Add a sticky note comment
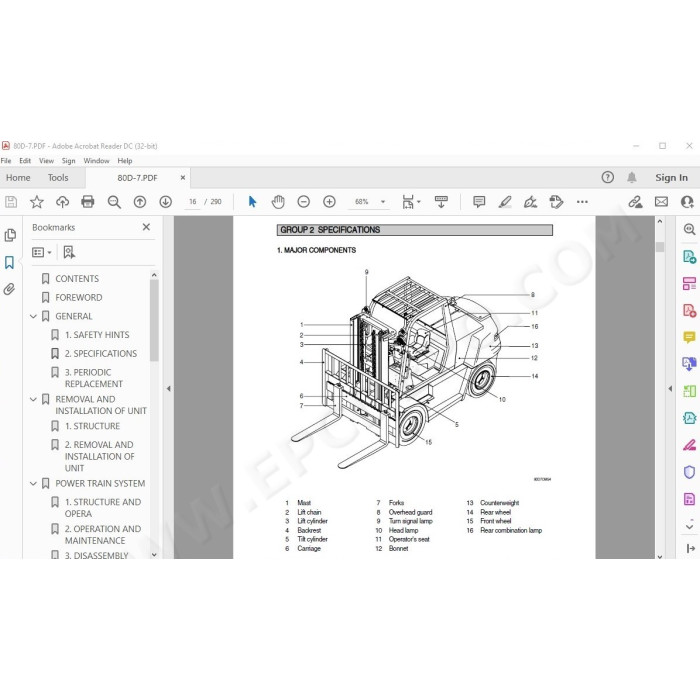 click(479, 202)
